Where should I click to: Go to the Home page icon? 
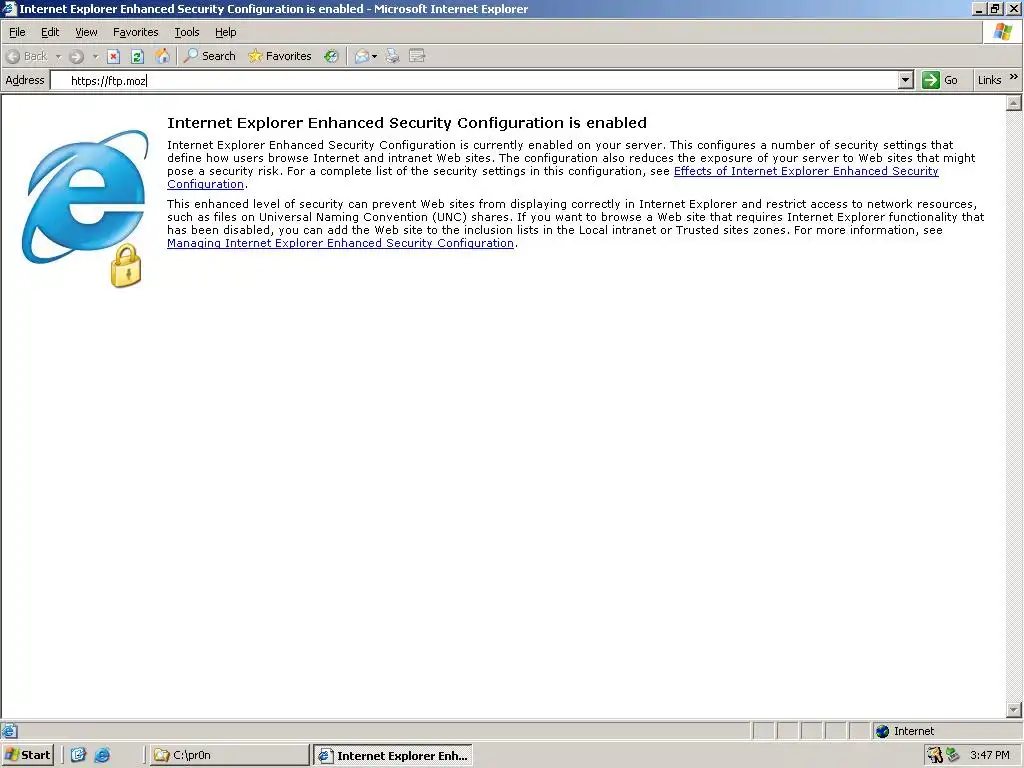pos(162,56)
